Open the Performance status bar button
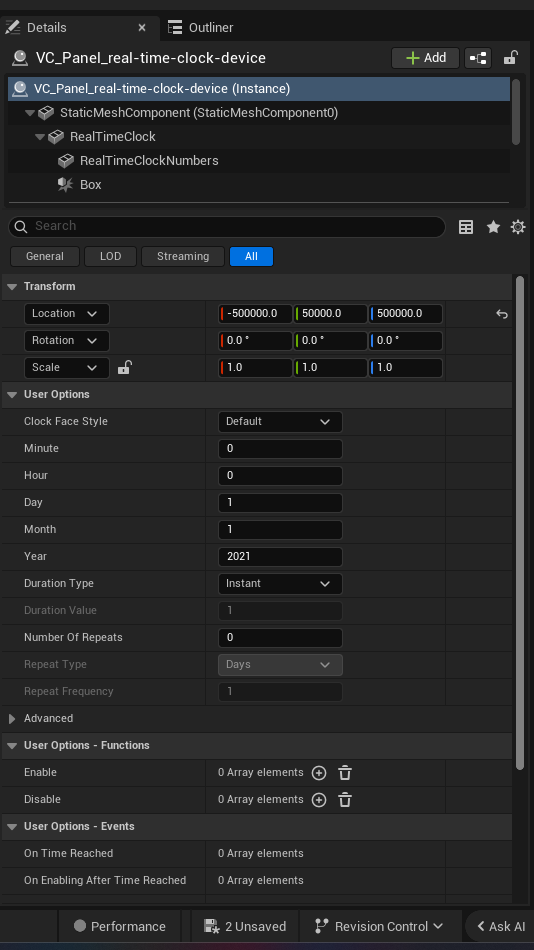 (119, 926)
